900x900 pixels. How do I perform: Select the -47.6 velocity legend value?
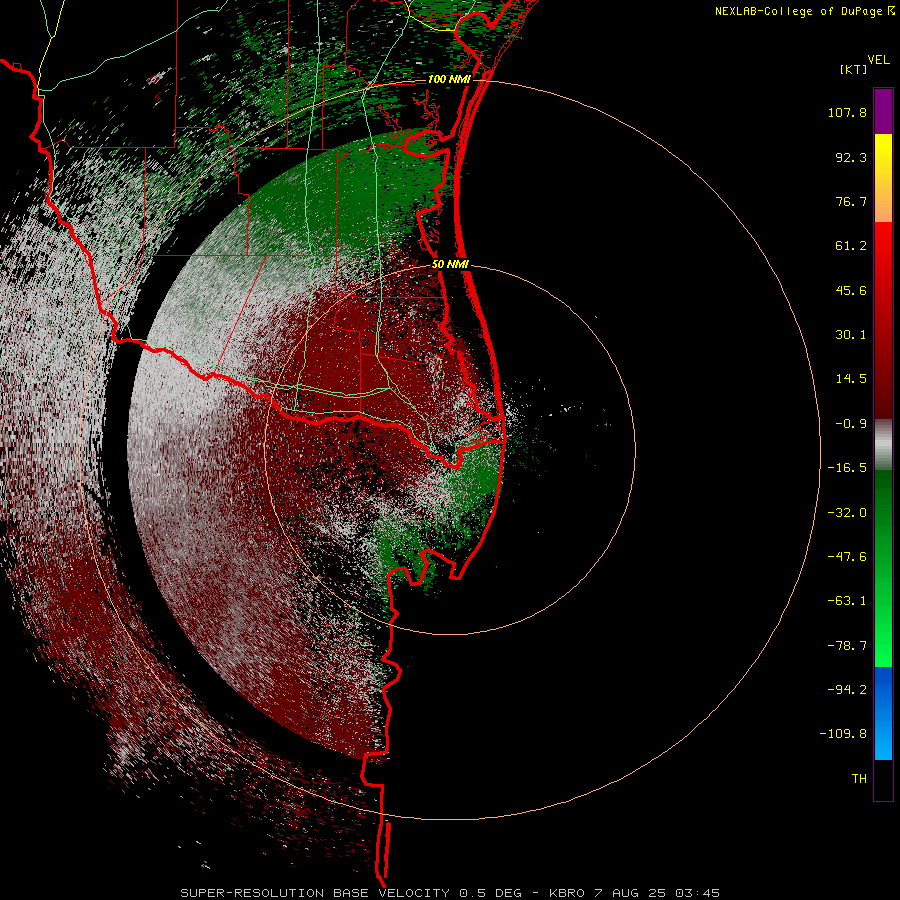847,557
